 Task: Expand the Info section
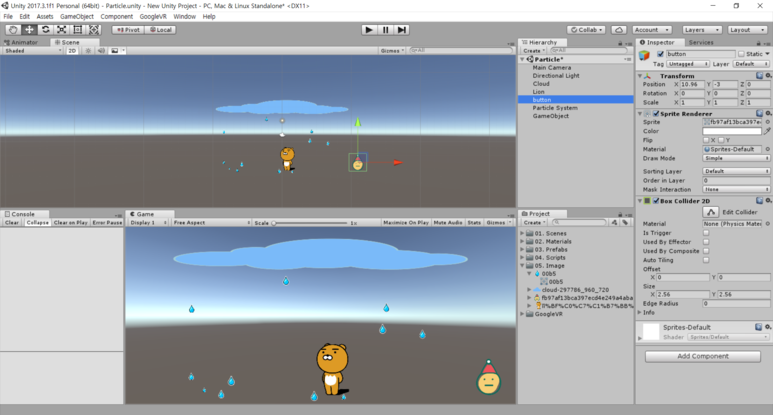[x=640, y=312]
